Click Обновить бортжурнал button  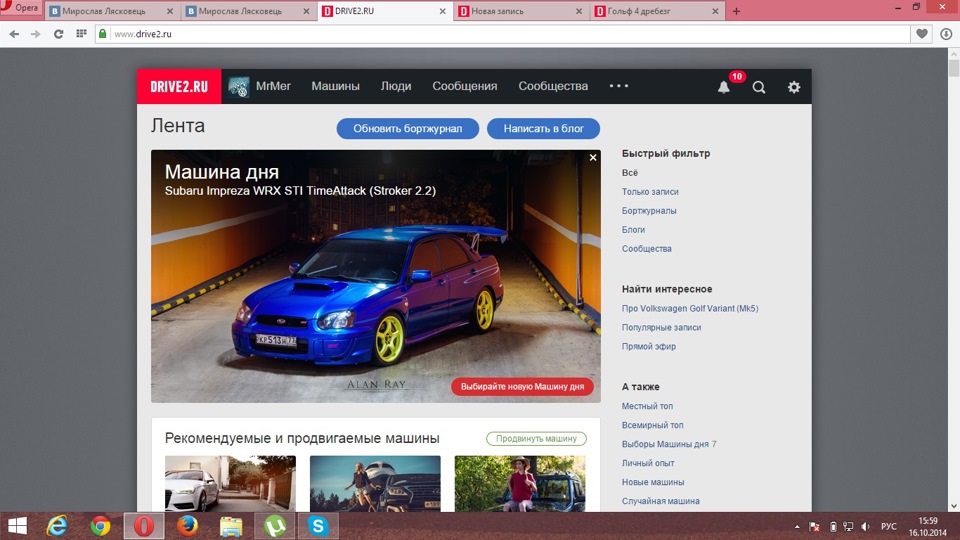pos(408,129)
